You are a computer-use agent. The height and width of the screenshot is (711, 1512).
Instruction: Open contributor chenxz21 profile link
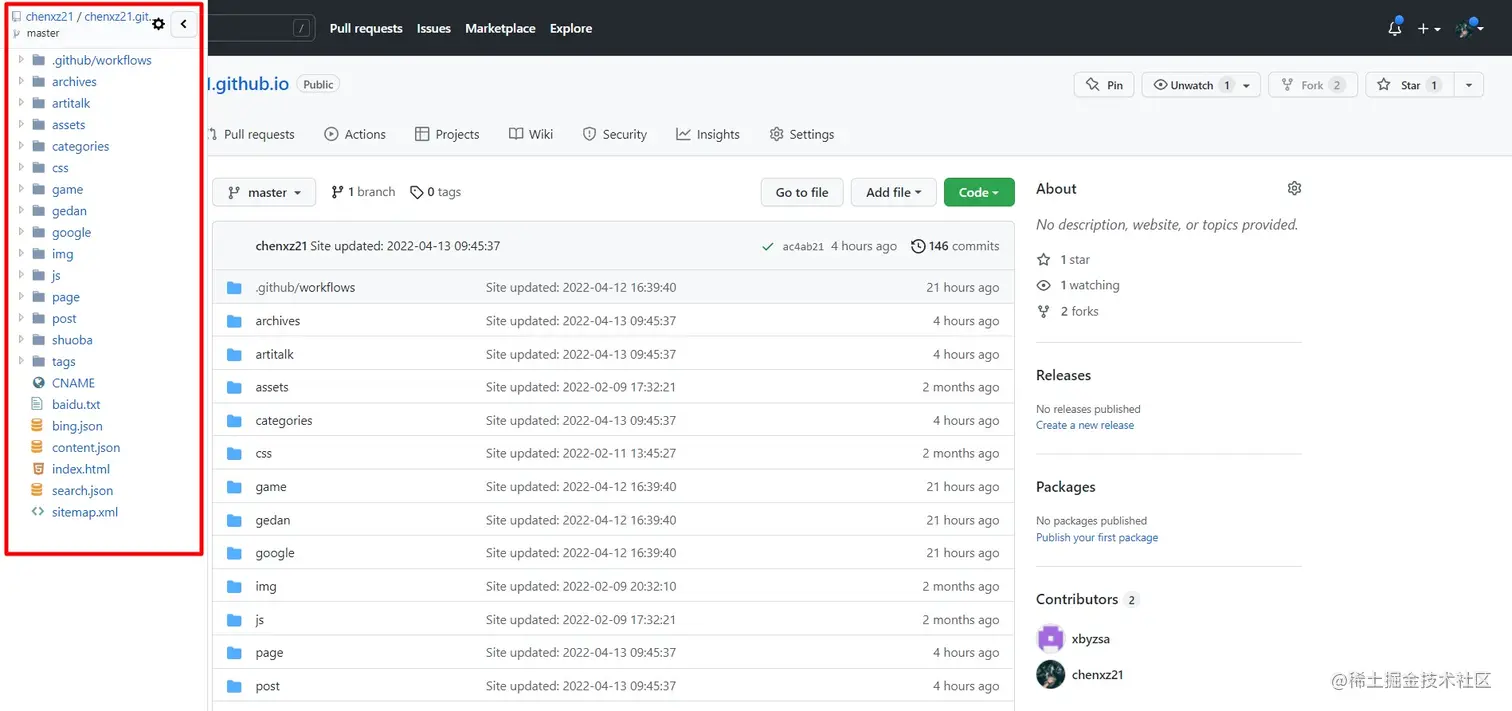pyautogui.click(x=1097, y=675)
